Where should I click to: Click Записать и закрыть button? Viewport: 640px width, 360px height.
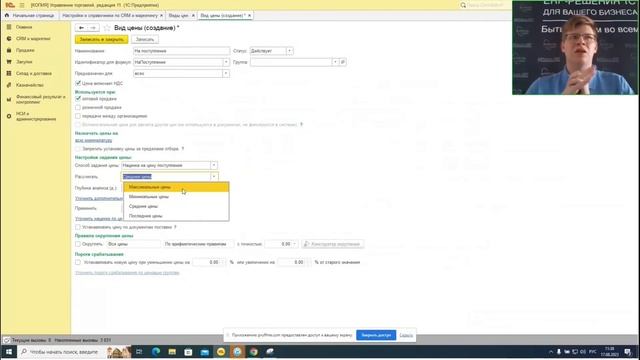(x=101, y=40)
